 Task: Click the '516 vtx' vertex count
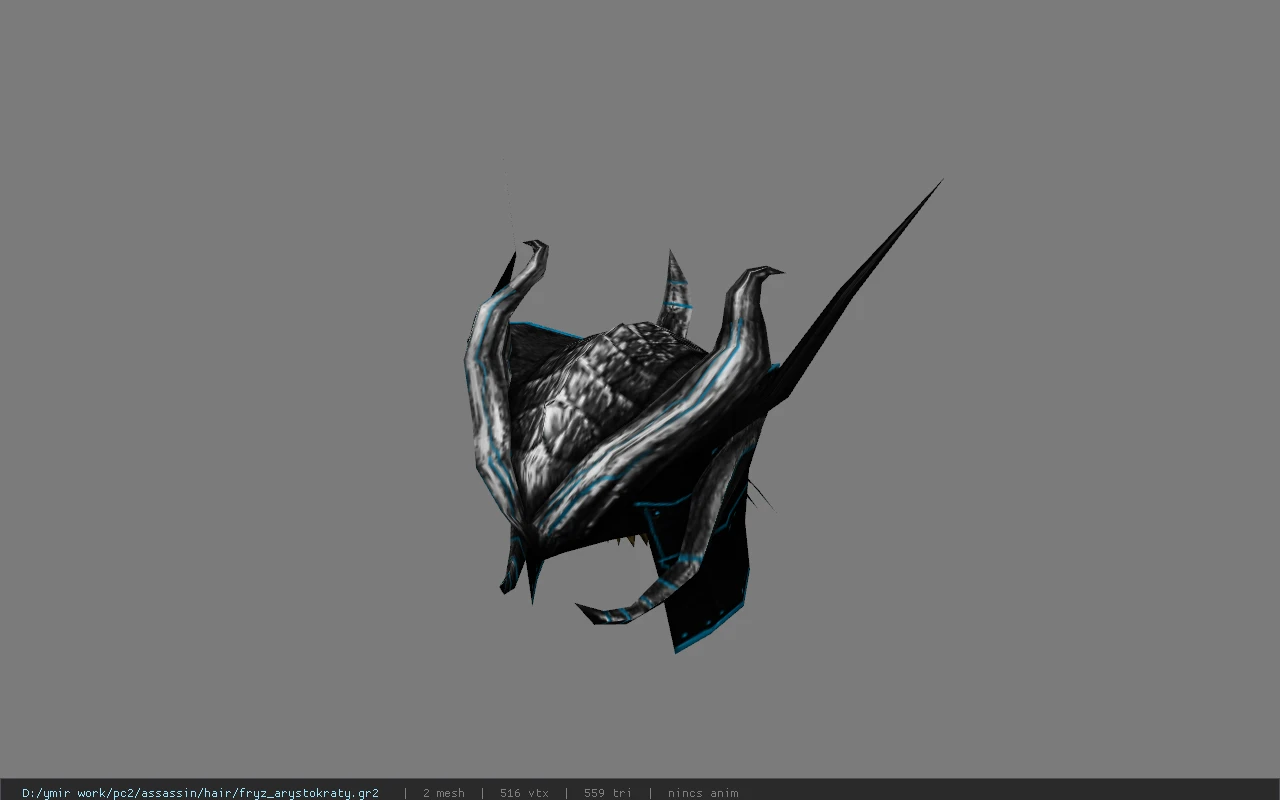[x=524, y=793]
